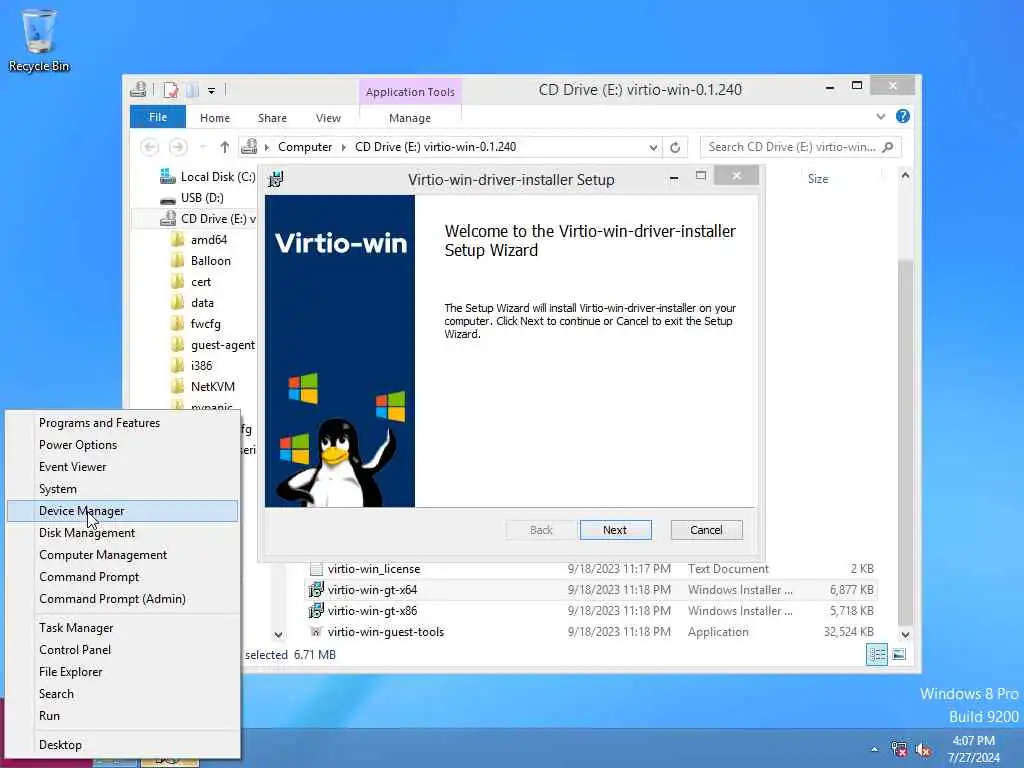This screenshot has height=768, width=1024.
Task: Open Customize Quick Access Toolbar dropdown
Action: (x=212, y=90)
